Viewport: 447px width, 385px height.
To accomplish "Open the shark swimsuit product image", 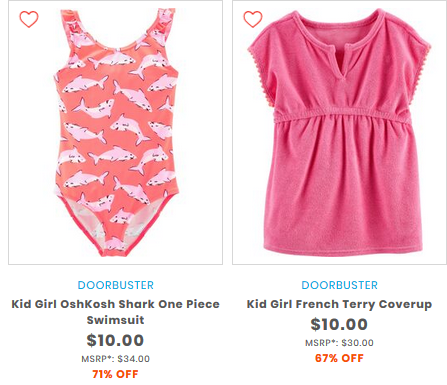I will click(x=115, y=132).
